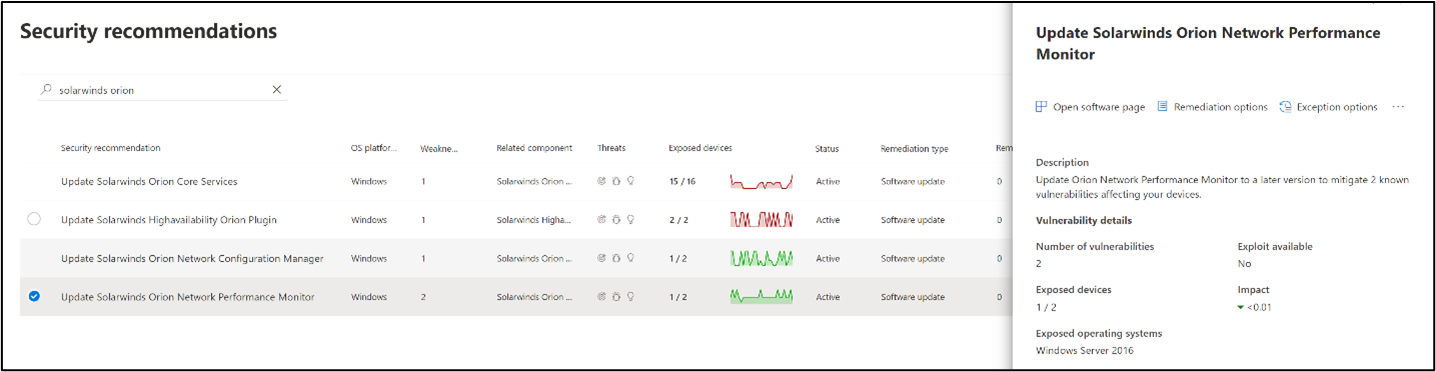Click the bug exploit icon for Network Performance Monitor
This screenshot has width=1436, height=372.
point(616,297)
